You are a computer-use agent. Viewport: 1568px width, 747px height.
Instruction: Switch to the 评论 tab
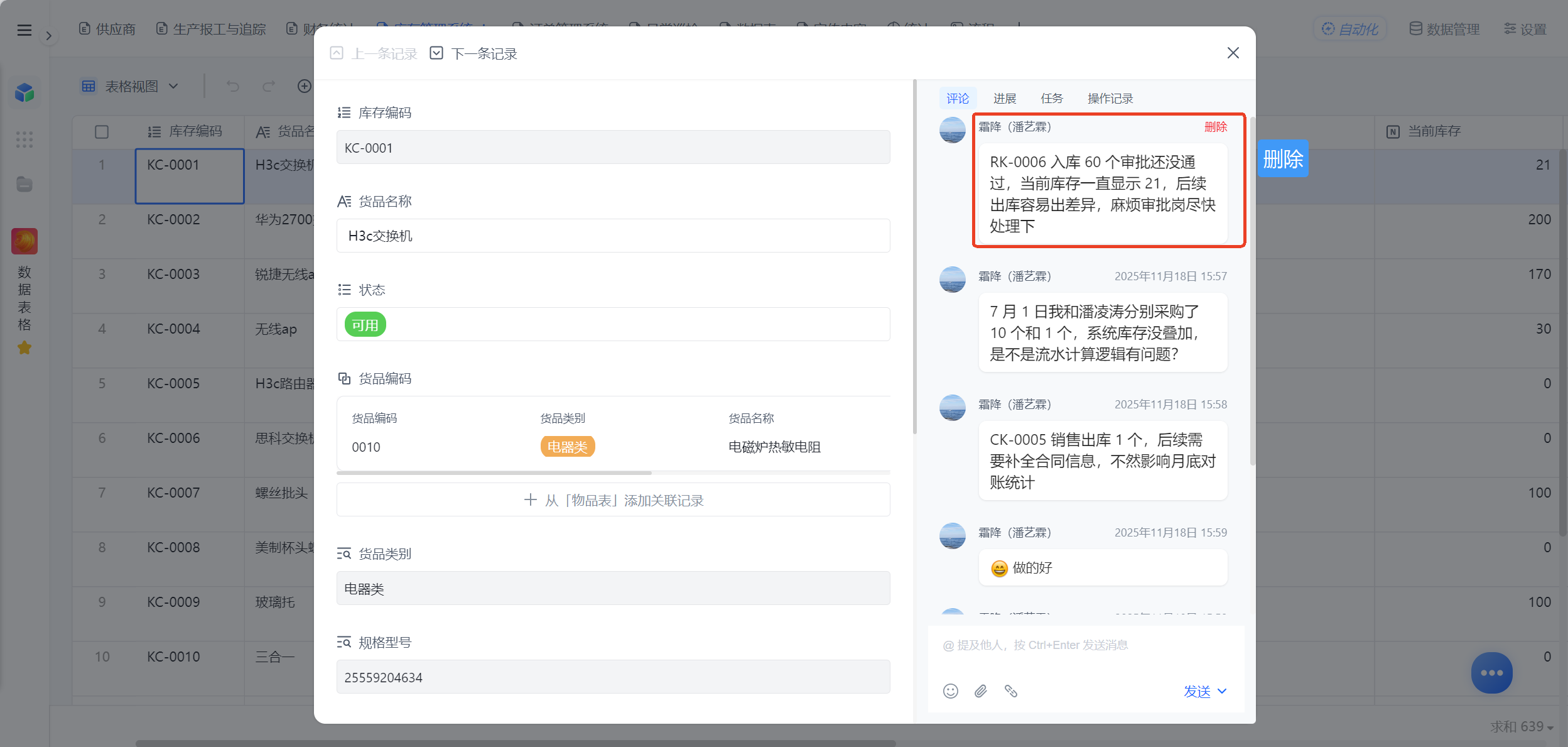coord(958,98)
